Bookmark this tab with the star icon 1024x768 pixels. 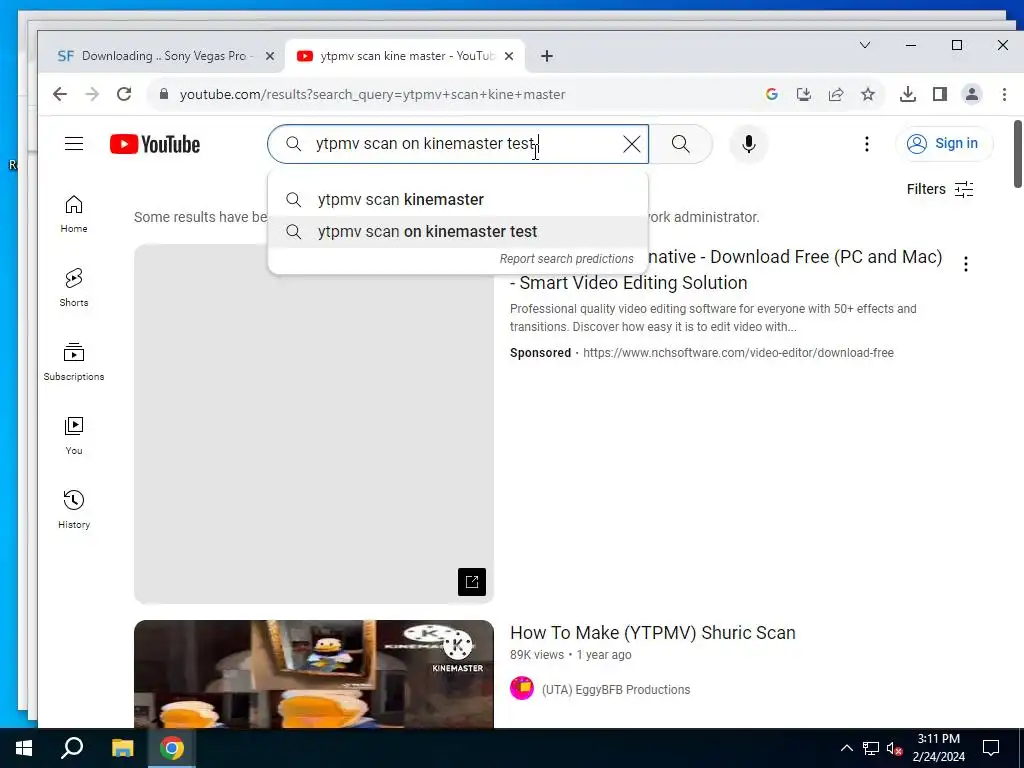[x=868, y=94]
